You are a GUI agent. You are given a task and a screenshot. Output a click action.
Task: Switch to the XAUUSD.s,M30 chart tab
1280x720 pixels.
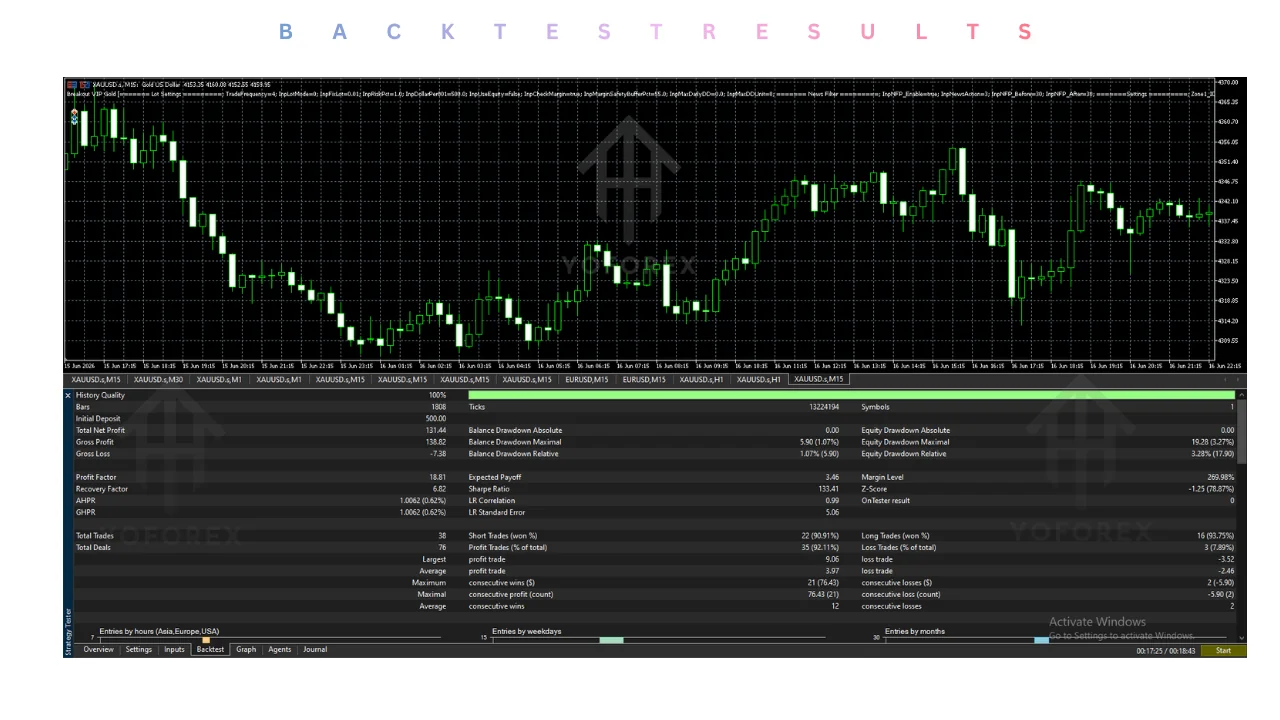tap(158, 380)
